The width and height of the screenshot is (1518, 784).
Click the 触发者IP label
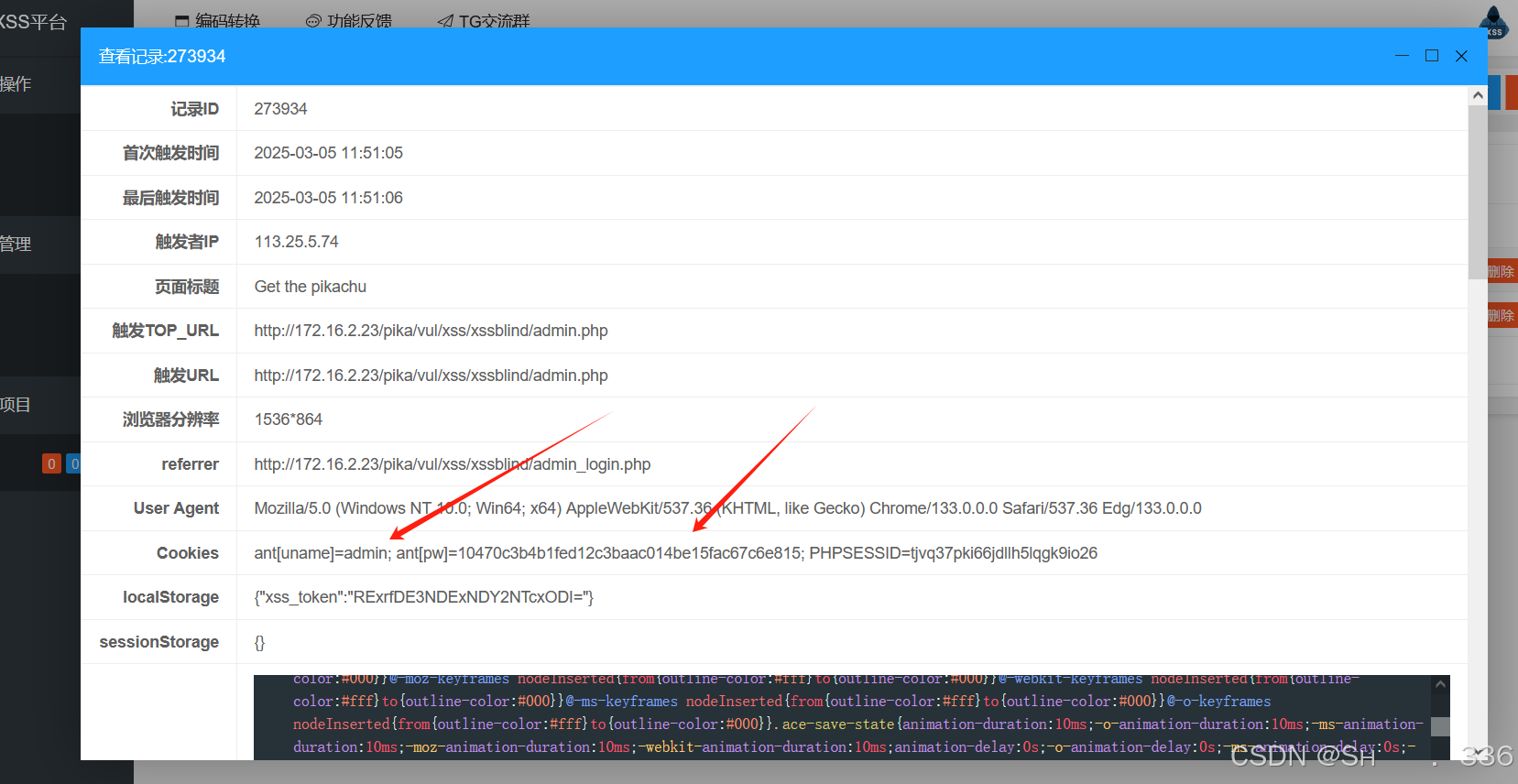coord(187,242)
